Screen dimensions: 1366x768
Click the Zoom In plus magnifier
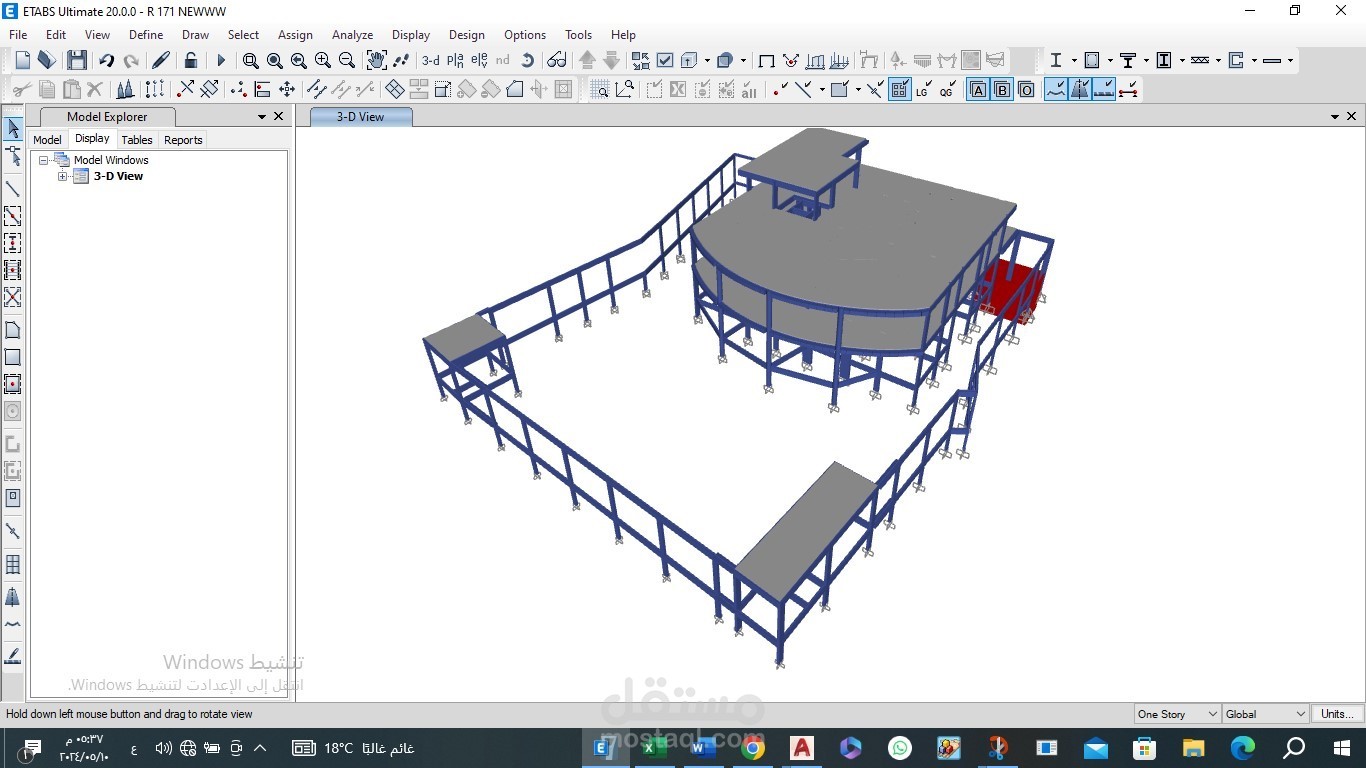[323, 61]
